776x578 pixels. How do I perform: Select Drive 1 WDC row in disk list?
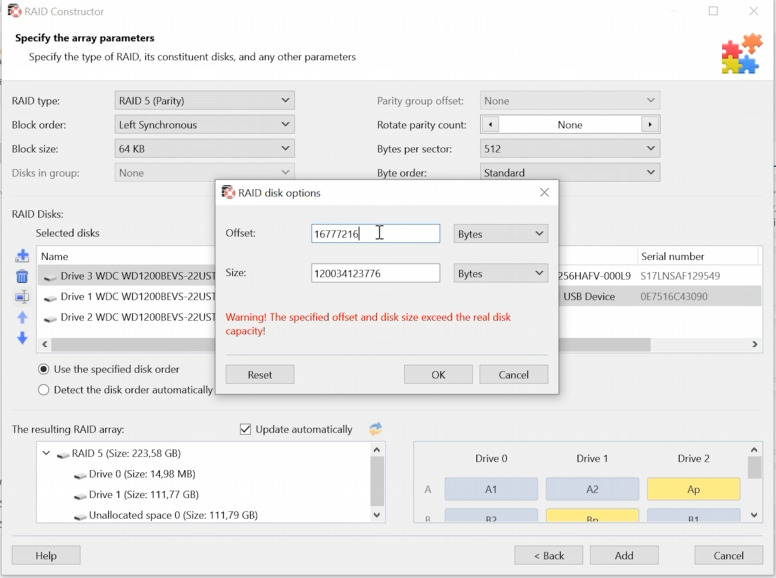(127, 296)
